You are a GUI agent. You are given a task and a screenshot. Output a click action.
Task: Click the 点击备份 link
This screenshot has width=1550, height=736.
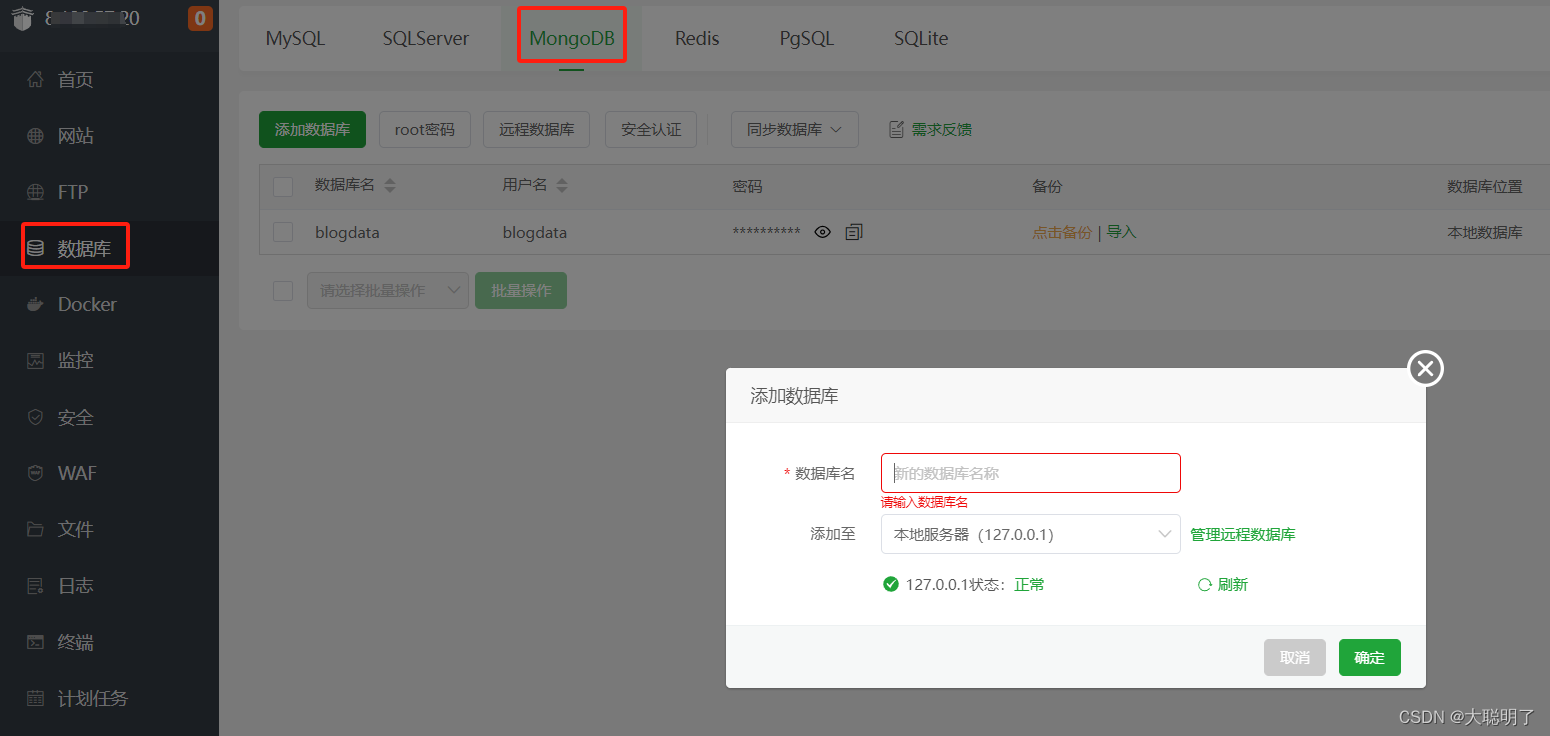(x=1062, y=232)
